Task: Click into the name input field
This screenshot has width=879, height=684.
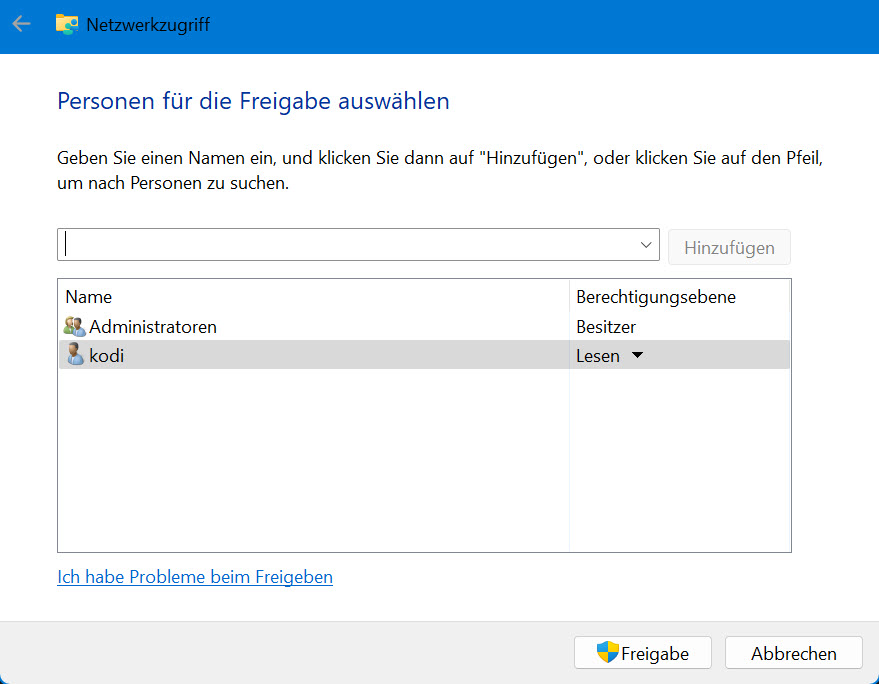Action: coord(348,244)
